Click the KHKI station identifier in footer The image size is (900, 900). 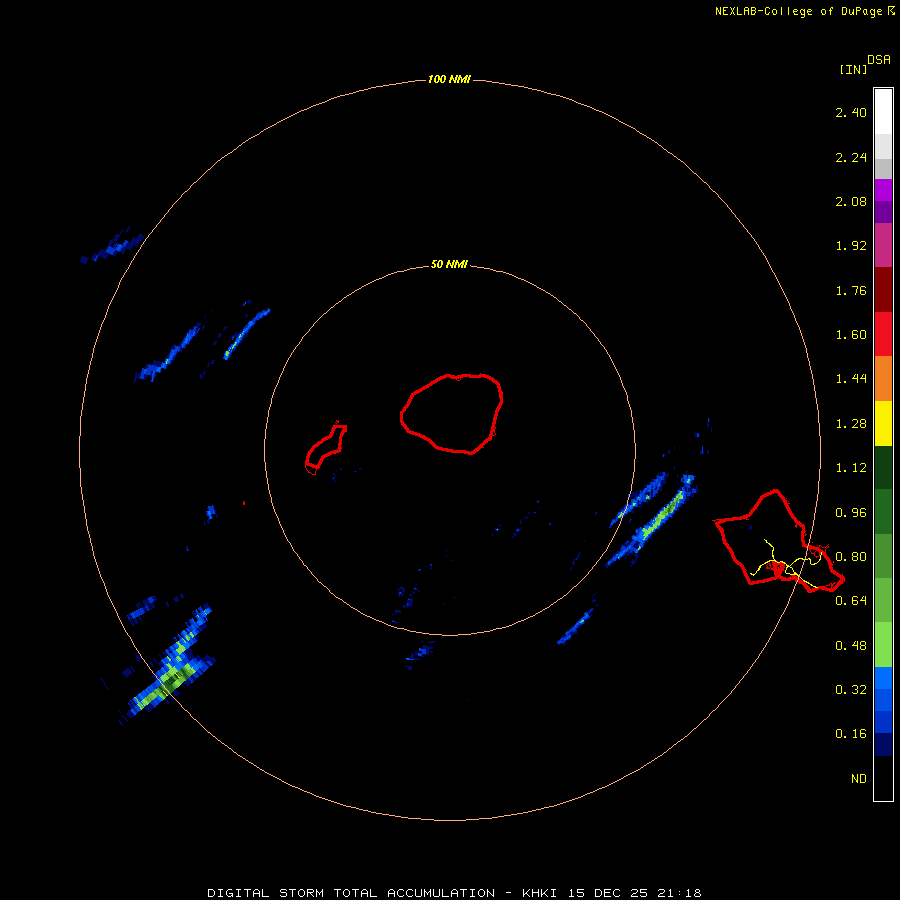[539, 893]
